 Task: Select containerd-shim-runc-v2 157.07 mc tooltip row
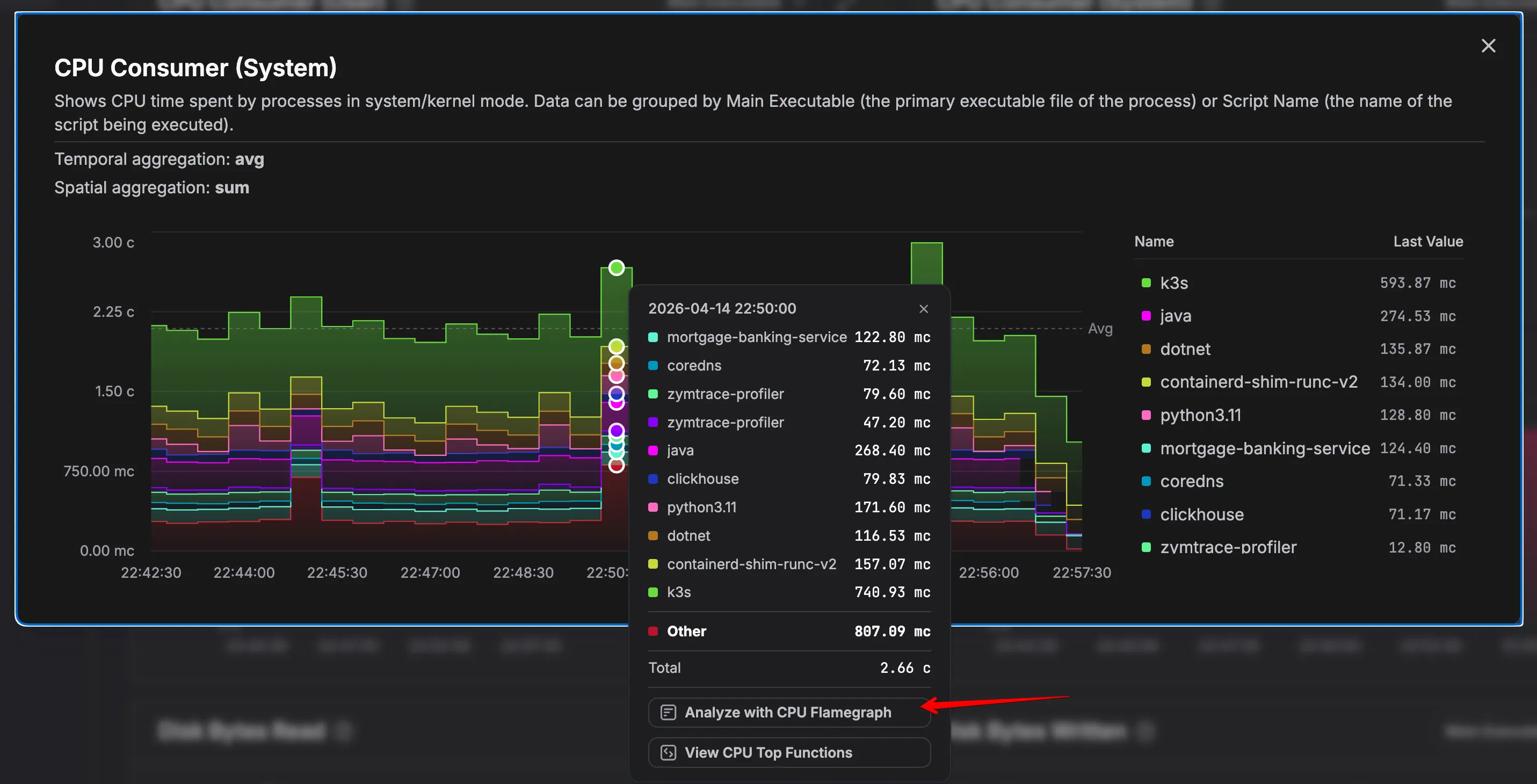click(x=789, y=564)
